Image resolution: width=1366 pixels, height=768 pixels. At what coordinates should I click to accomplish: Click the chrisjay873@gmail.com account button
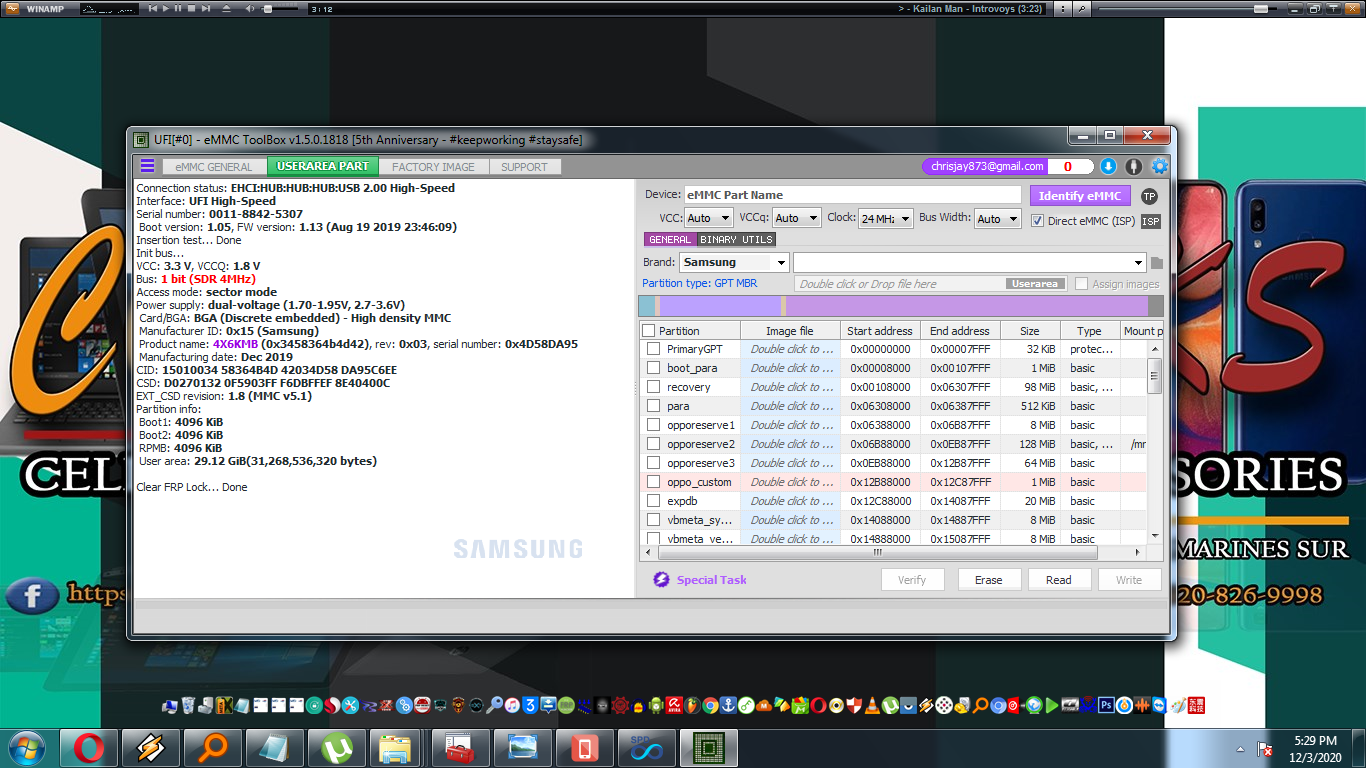pos(987,167)
